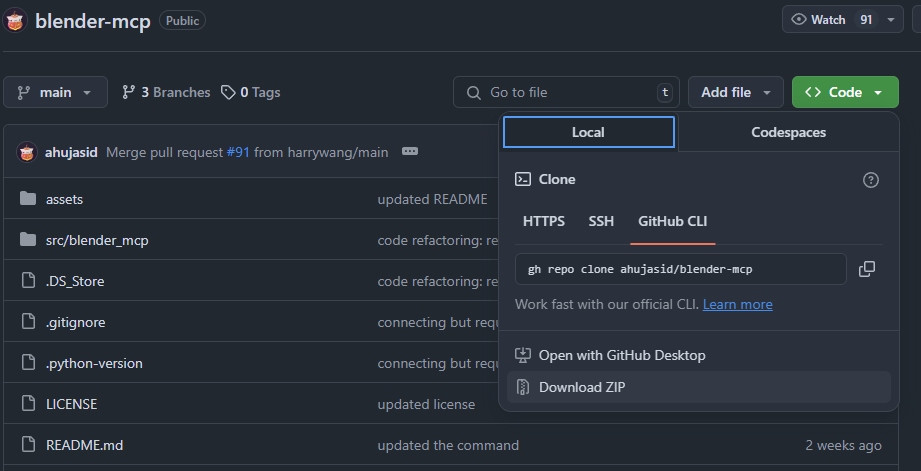This screenshot has height=471, width=921.
Task: Open the README.md file
Action: 84,445
